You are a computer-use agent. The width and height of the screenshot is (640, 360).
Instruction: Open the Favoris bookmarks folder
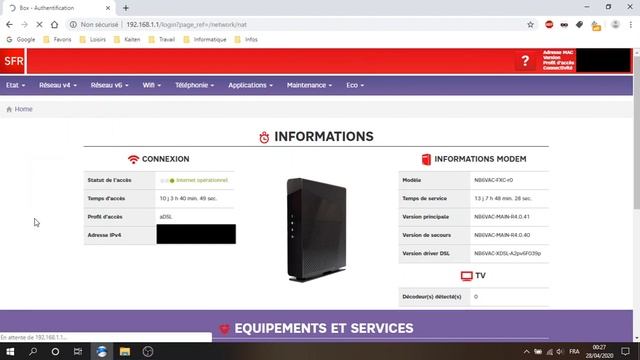pyautogui.click(x=58, y=40)
